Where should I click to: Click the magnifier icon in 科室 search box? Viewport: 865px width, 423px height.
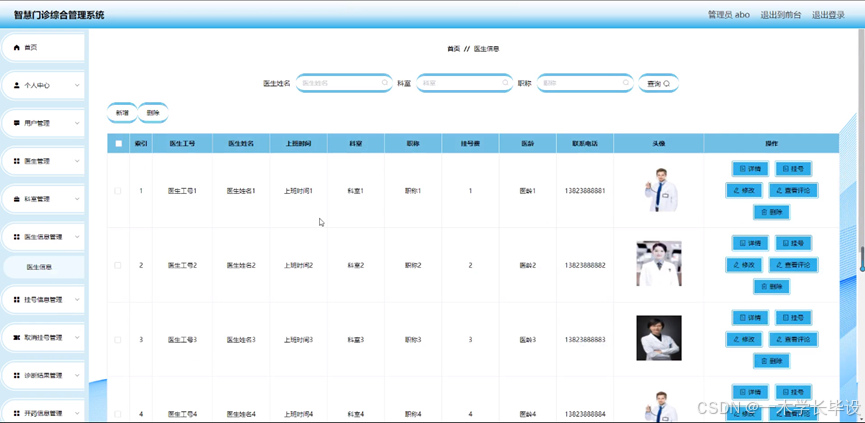coord(505,83)
